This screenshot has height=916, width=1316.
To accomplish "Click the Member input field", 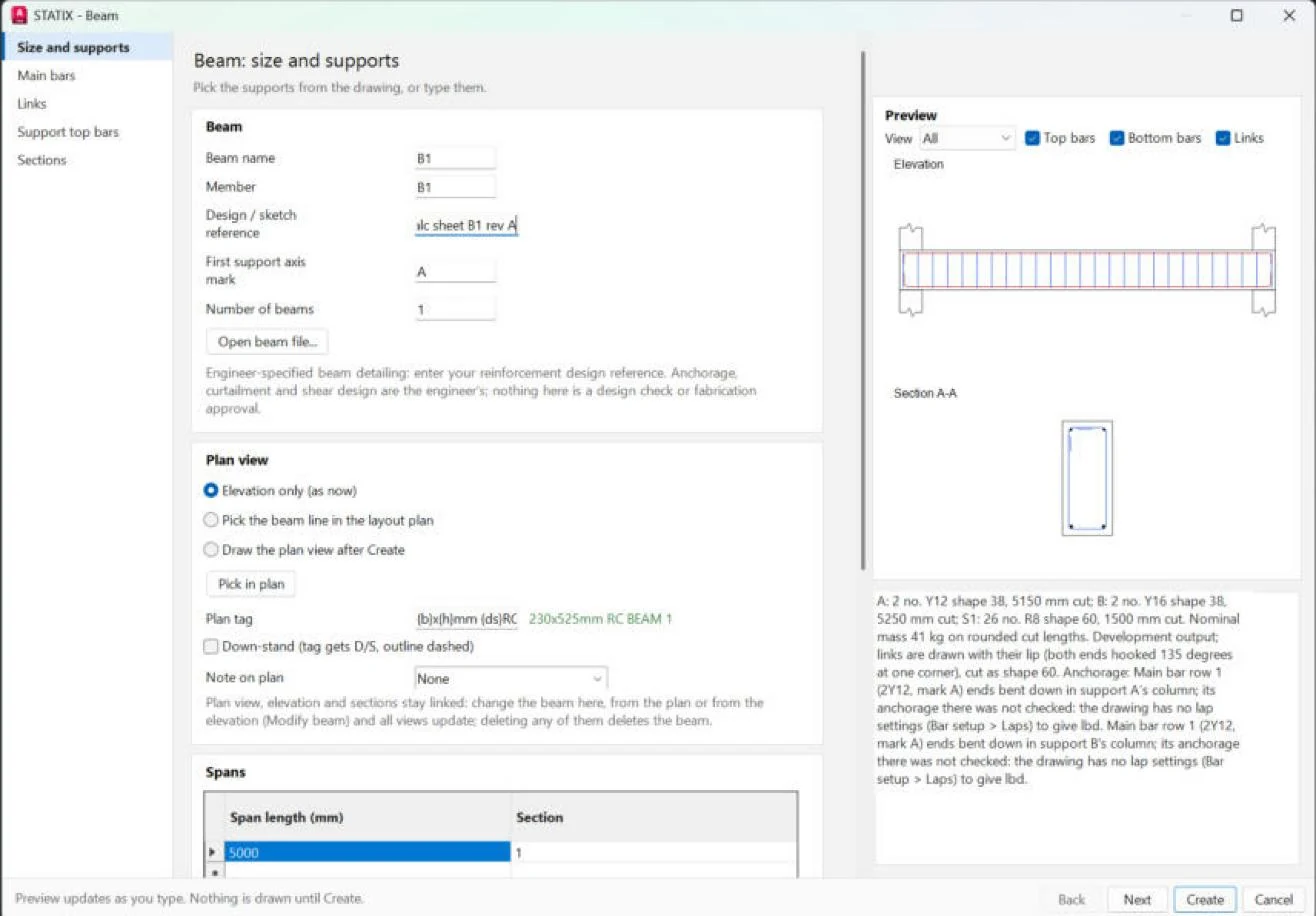I will click(456, 187).
